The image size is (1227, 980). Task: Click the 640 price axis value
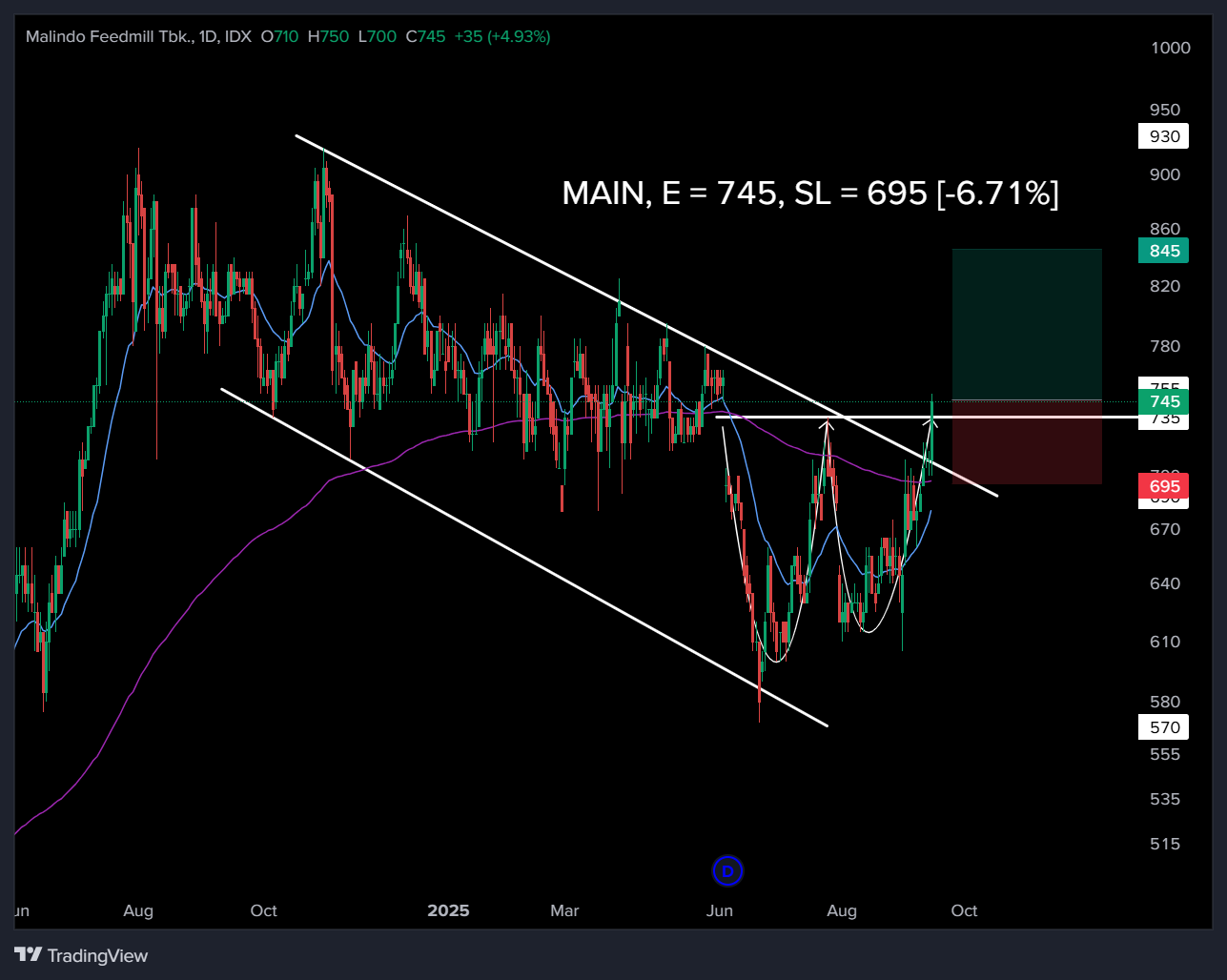click(x=1165, y=583)
